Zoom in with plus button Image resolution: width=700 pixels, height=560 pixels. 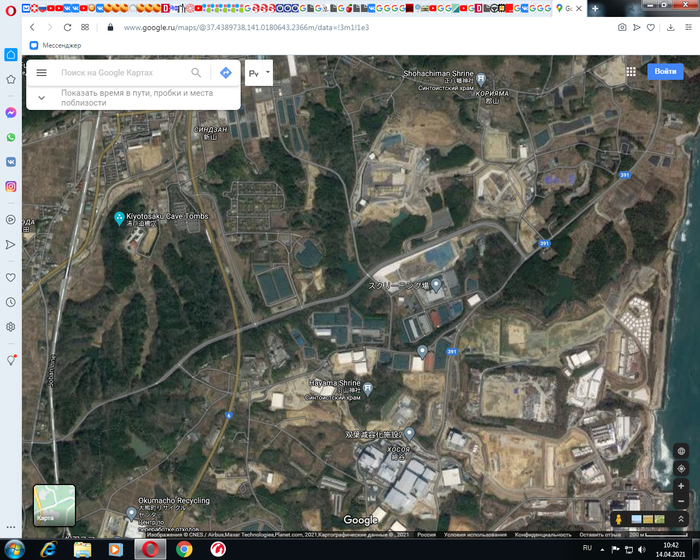click(x=681, y=486)
